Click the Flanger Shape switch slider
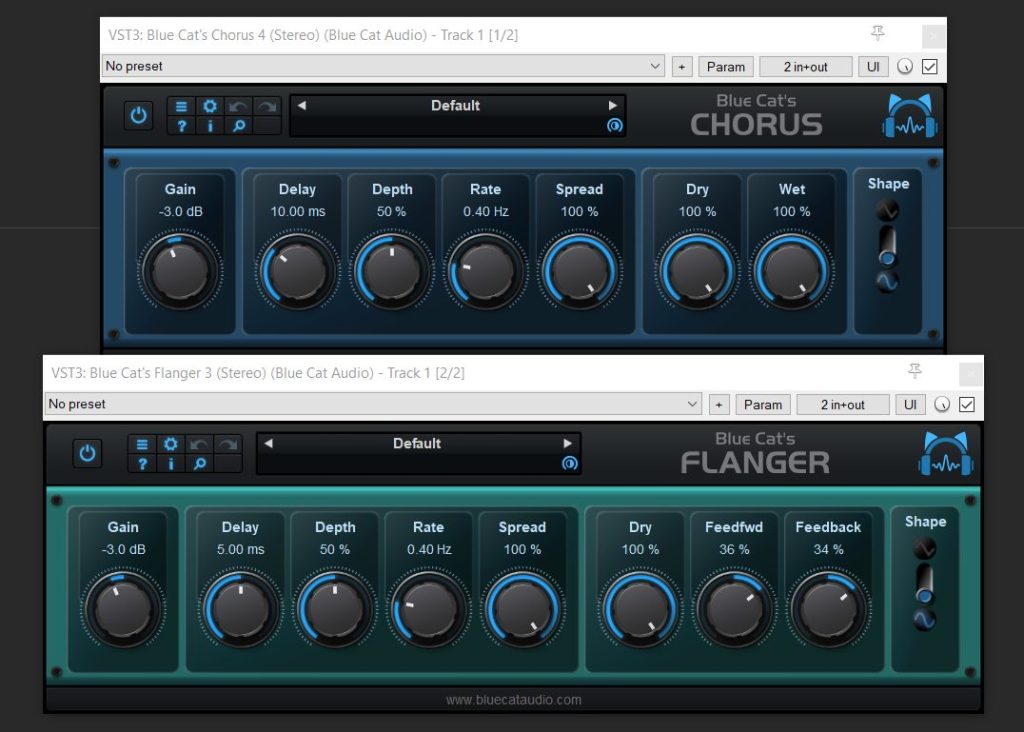Image resolution: width=1024 pixels, height=732 pixels. click(924, 584)
